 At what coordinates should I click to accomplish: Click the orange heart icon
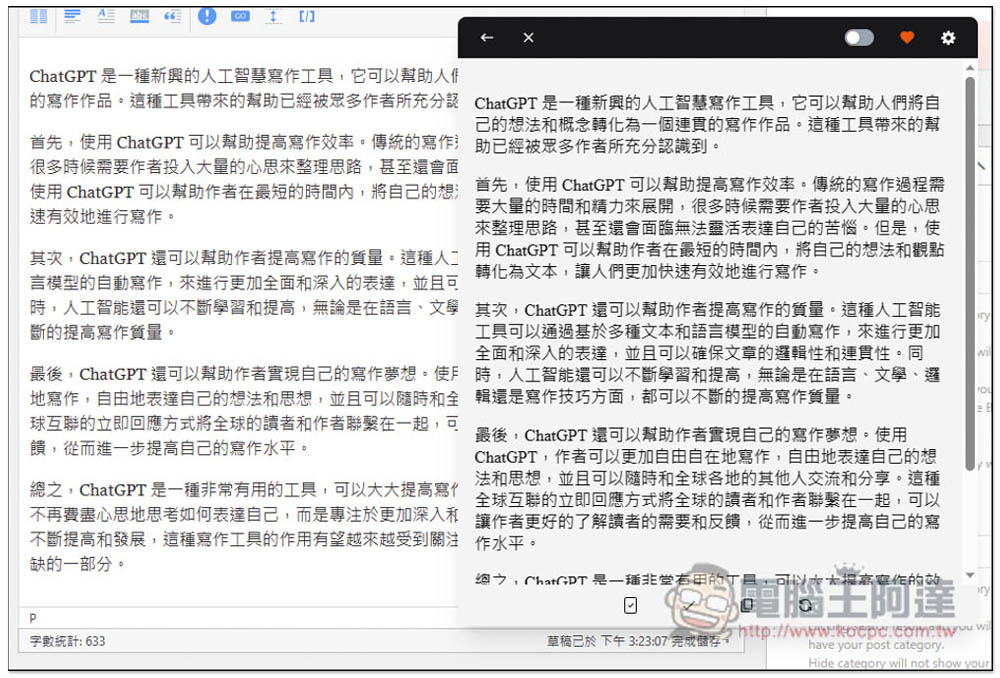(907, 38)
